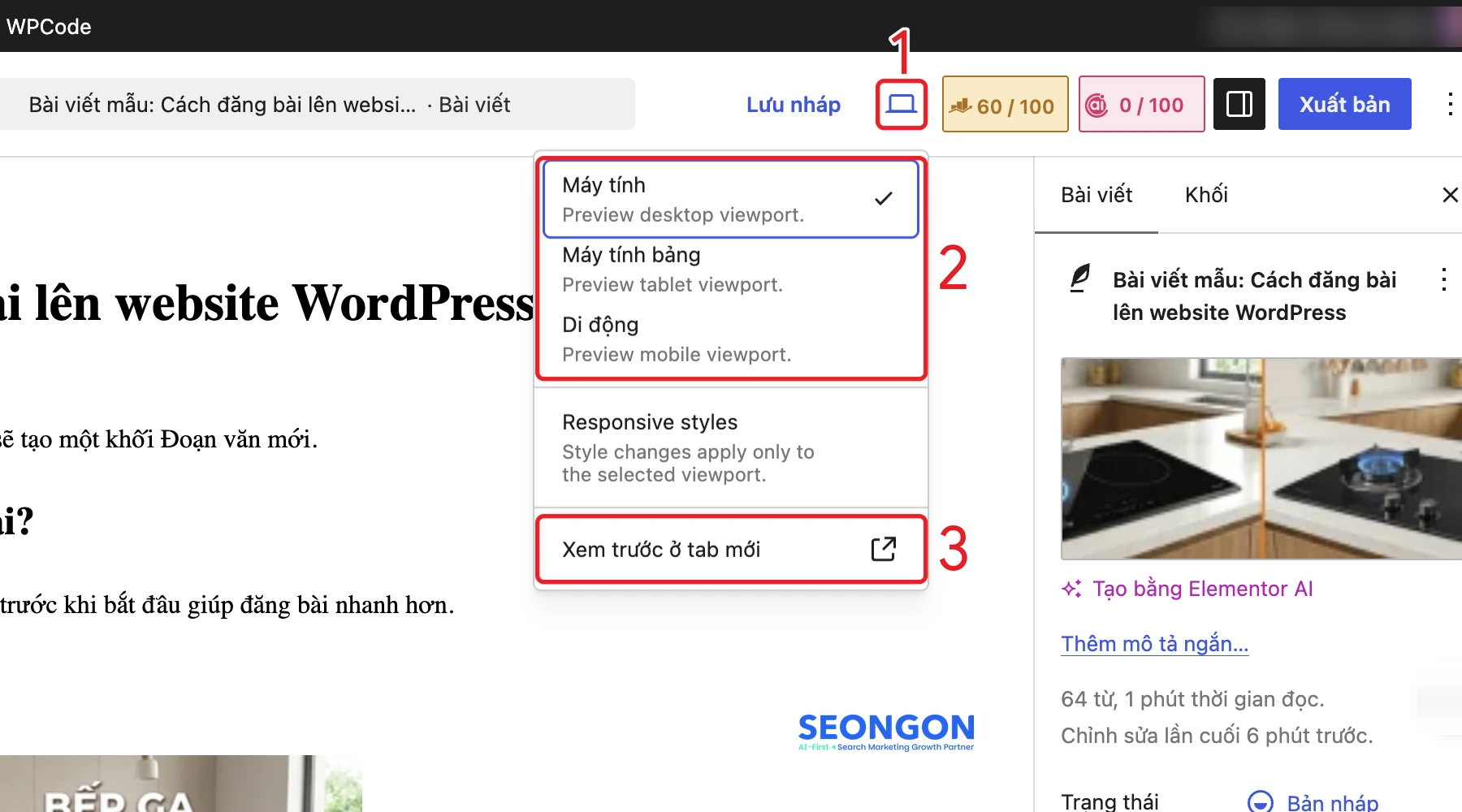Toggle the settings sidebar panel icon
Image resolution: width=1462 pixels, height=812 pixels.
pyautogui.click(x=1239, y=104)
